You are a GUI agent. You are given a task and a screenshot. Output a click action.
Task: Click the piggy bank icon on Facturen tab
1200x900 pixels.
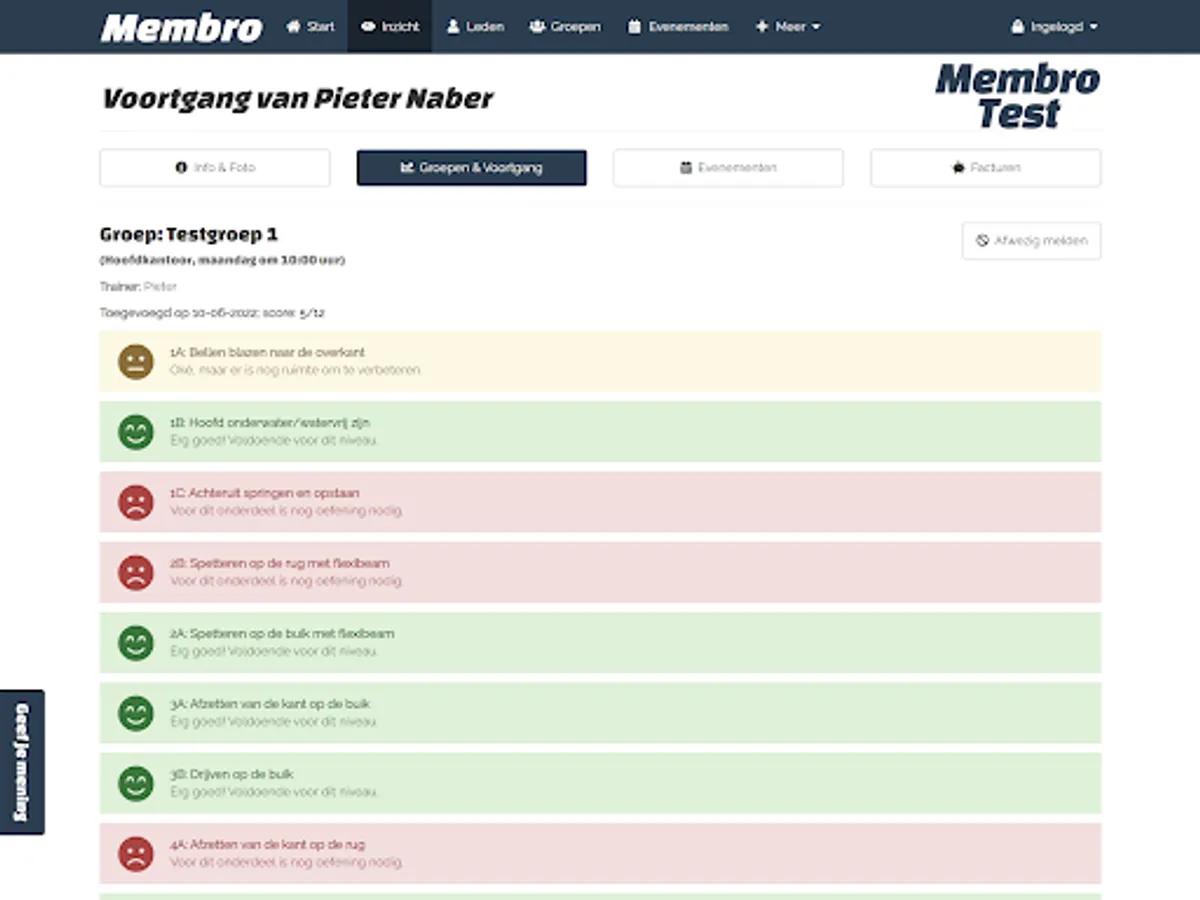(957, 168)
